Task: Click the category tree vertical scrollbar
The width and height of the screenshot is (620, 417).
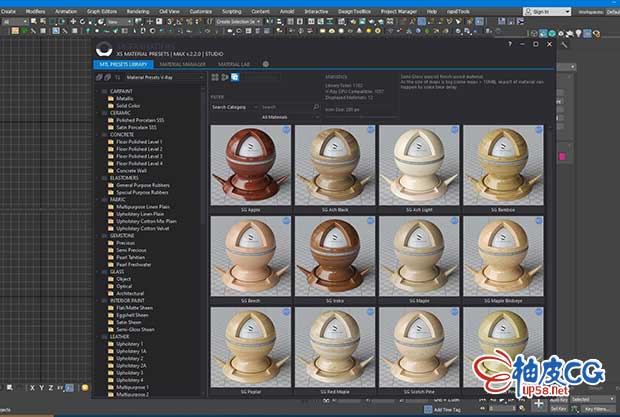Action: [203, 158]
